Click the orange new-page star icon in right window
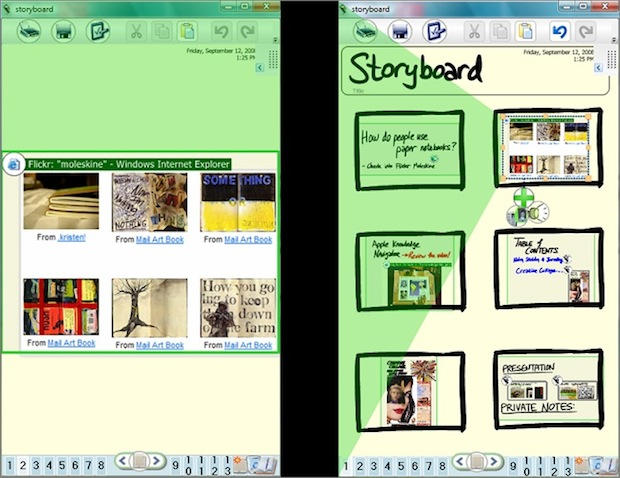This screenshot has width=620, height=478. point(580,463)
